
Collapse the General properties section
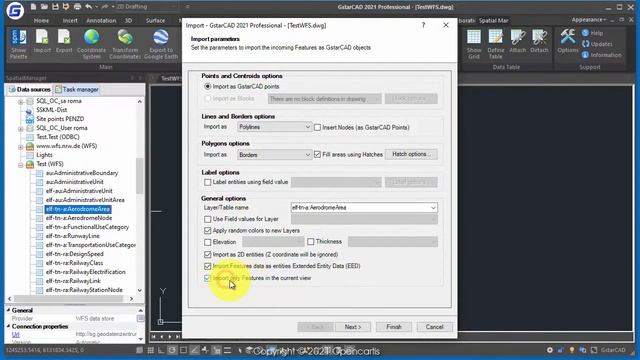tap(9, 310)
